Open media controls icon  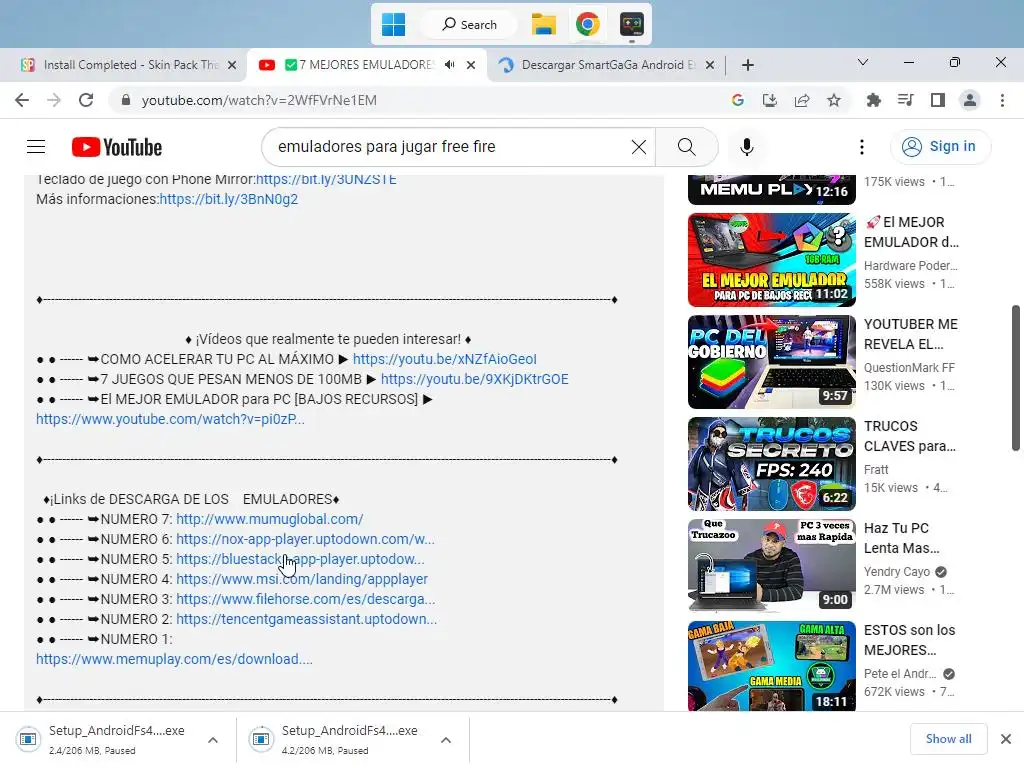pyautogui.click(x=905, y=101)
